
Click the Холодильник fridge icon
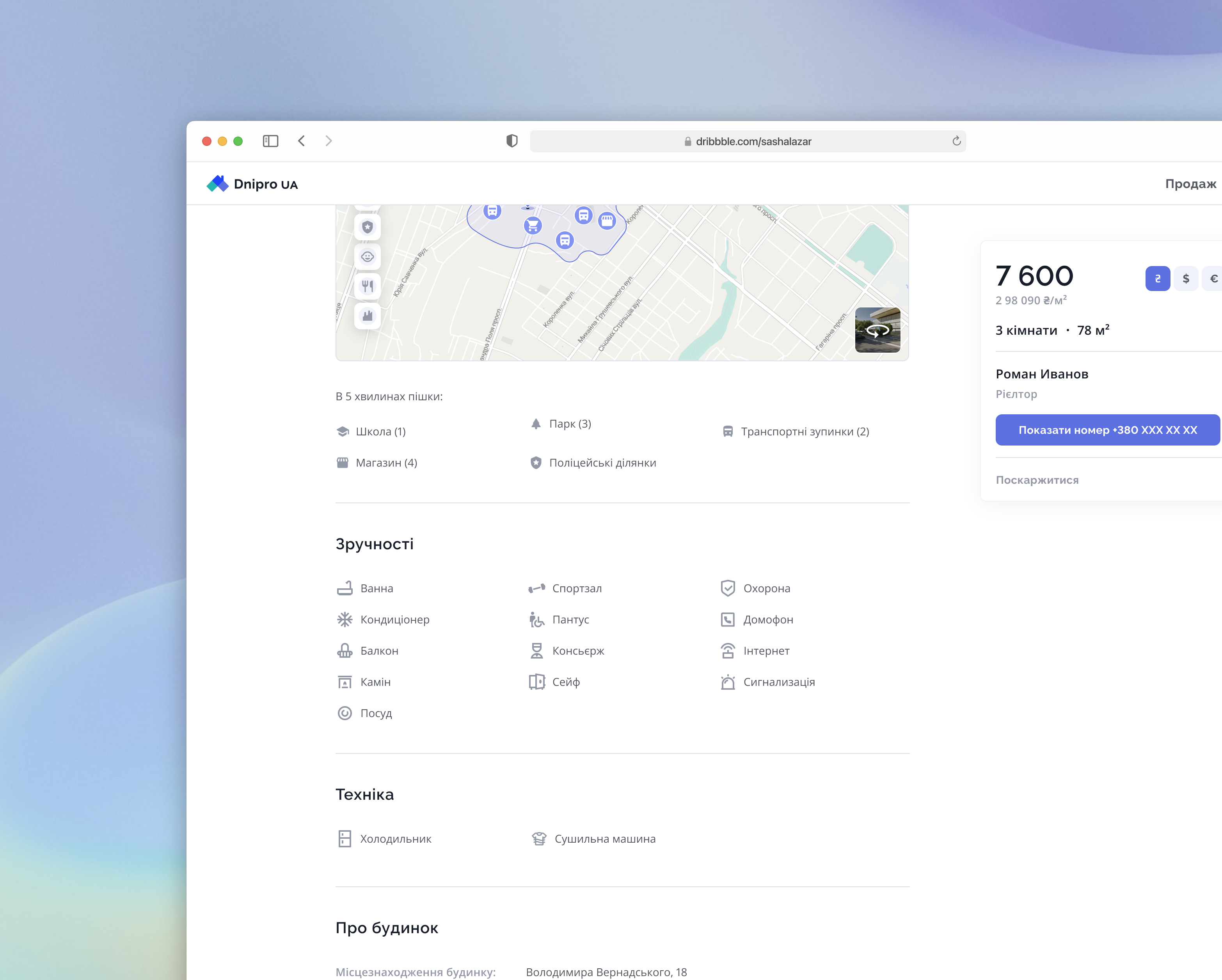coord(345,839)
